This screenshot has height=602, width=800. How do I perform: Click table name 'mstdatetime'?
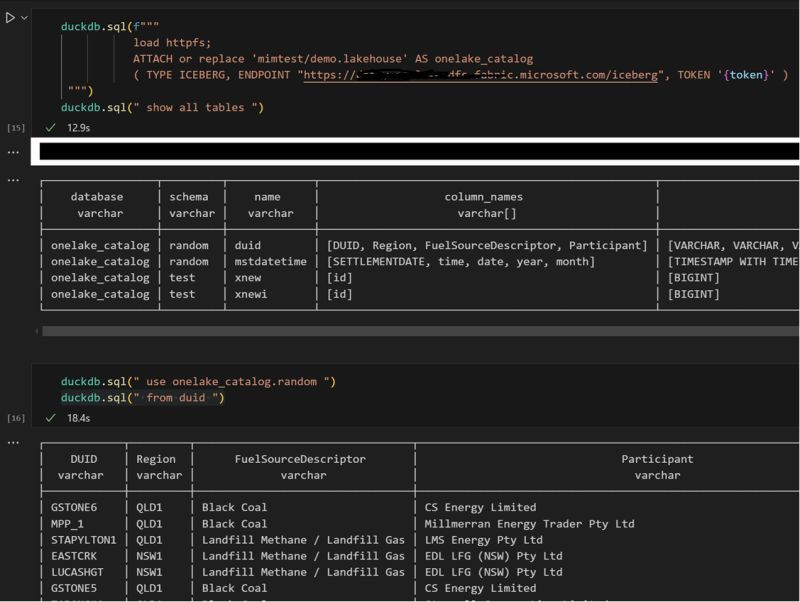point(270,262)
